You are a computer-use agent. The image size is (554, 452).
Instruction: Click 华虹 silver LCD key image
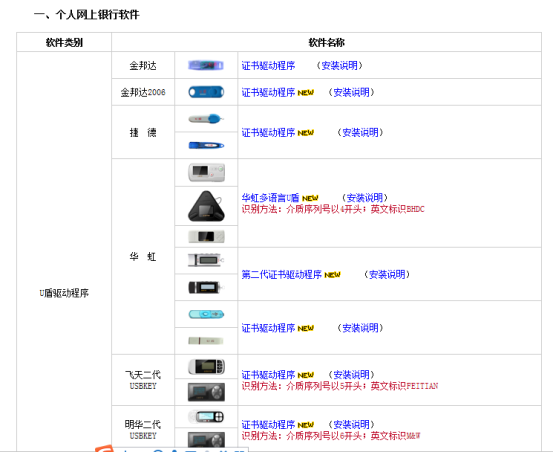(206, 260)
